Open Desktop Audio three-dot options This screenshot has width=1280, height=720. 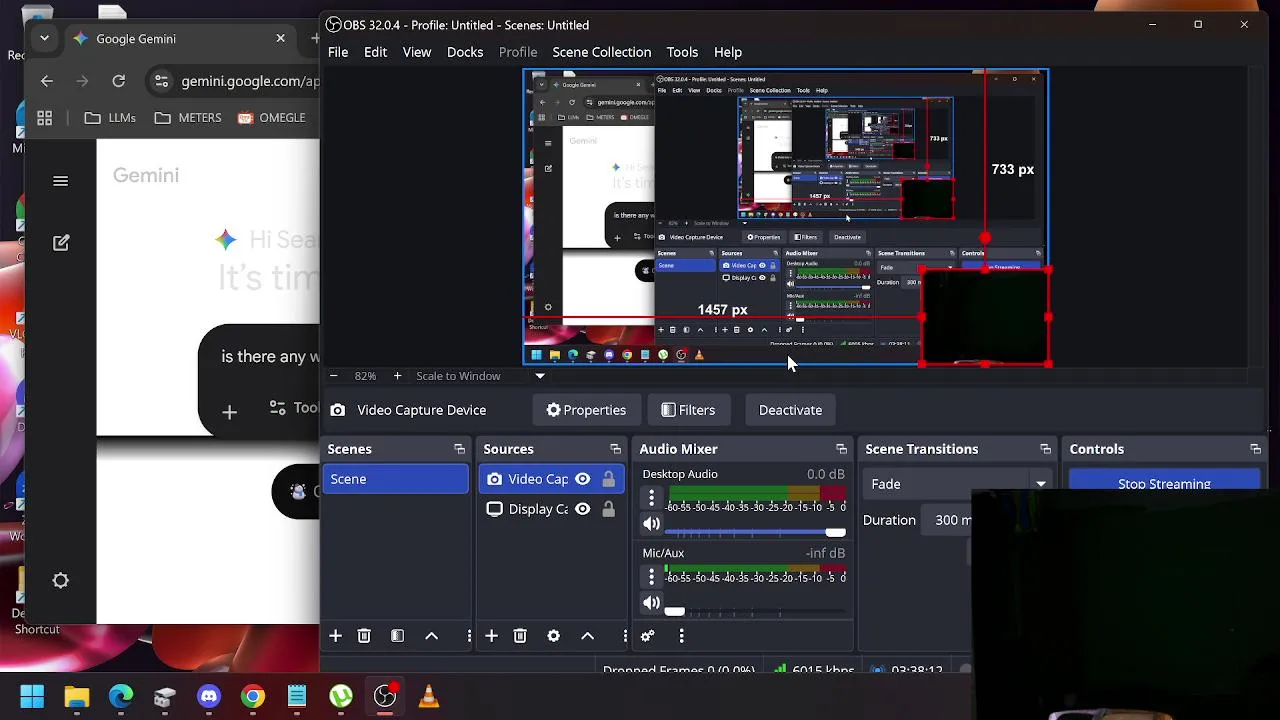pos(652,497)
